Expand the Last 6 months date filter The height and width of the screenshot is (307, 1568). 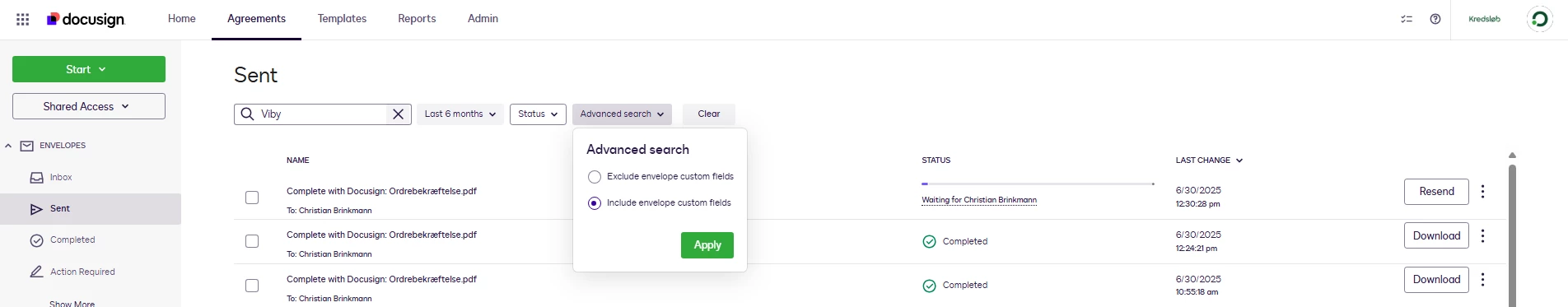click(x=460, y=114)
